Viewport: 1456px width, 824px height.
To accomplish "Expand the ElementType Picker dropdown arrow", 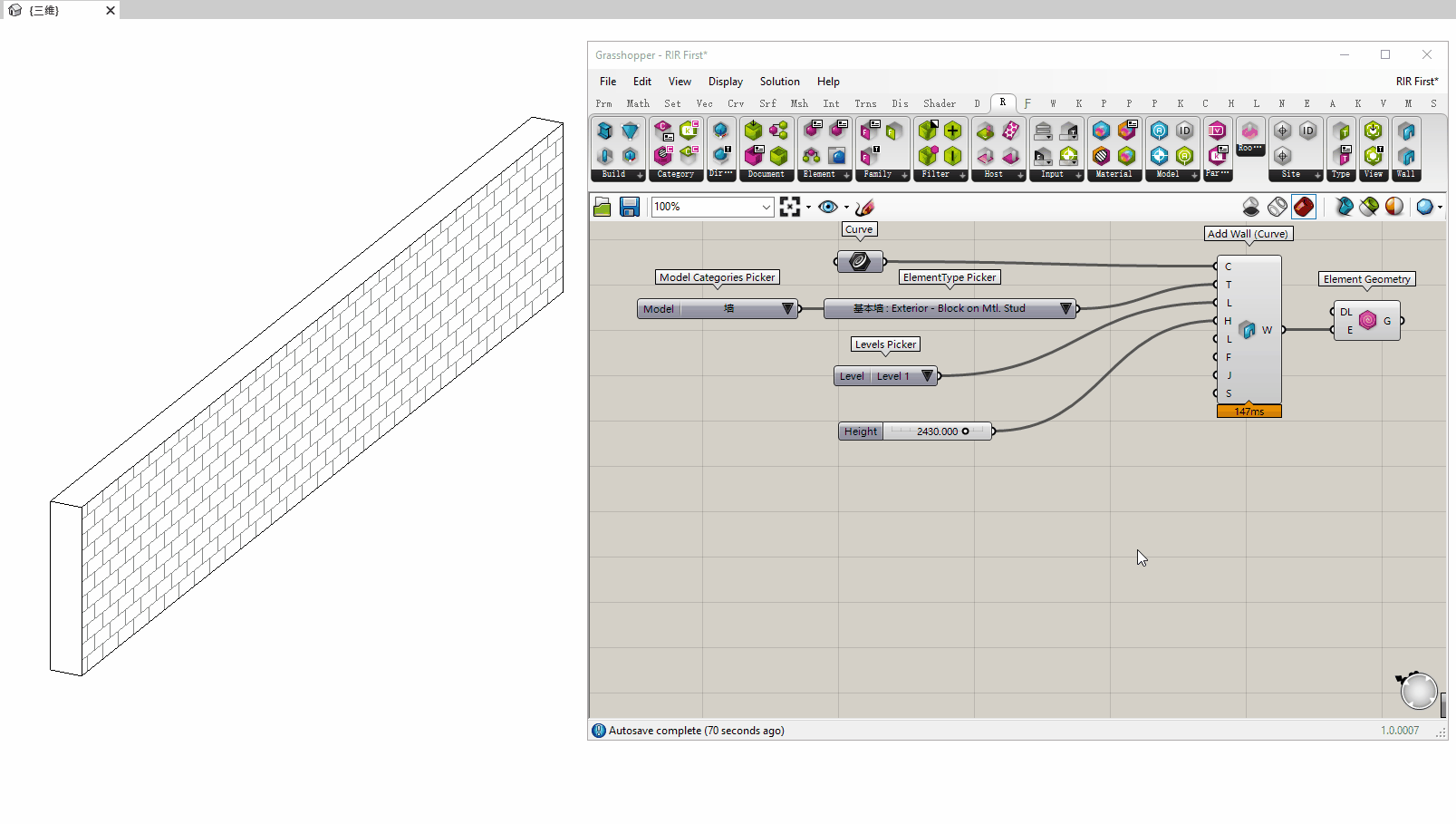I will tap(1065, 309).
